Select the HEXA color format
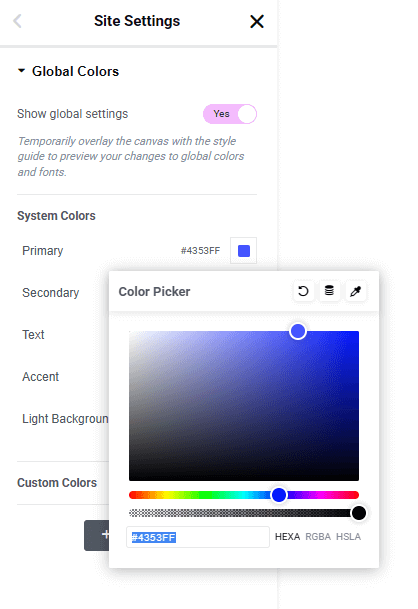Screen dimensions: 418x609 pos(287,537)
